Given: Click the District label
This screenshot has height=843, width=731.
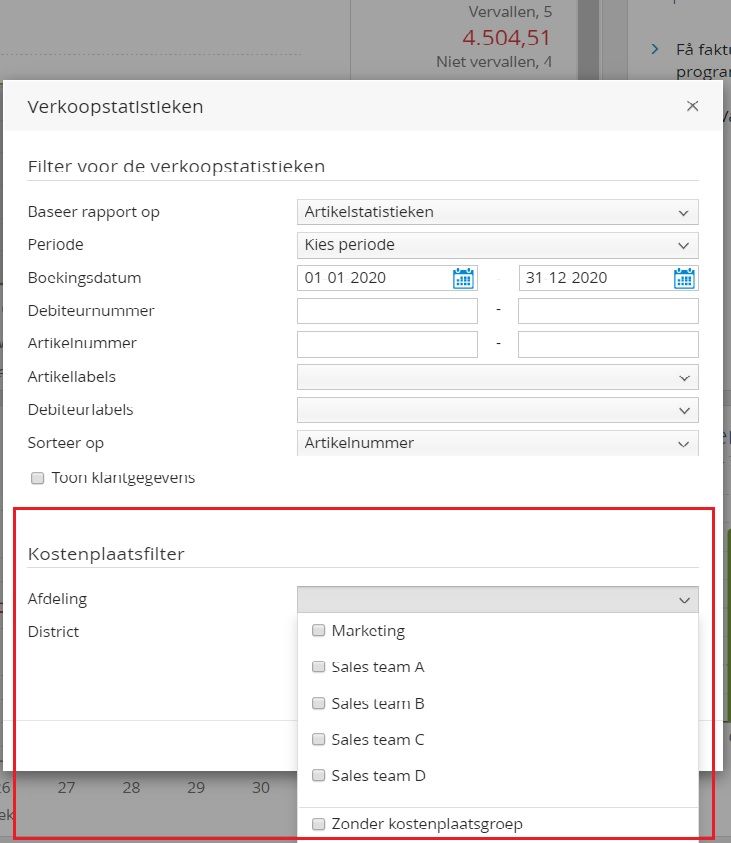Looking at the screenshot, I should [53, 632].
